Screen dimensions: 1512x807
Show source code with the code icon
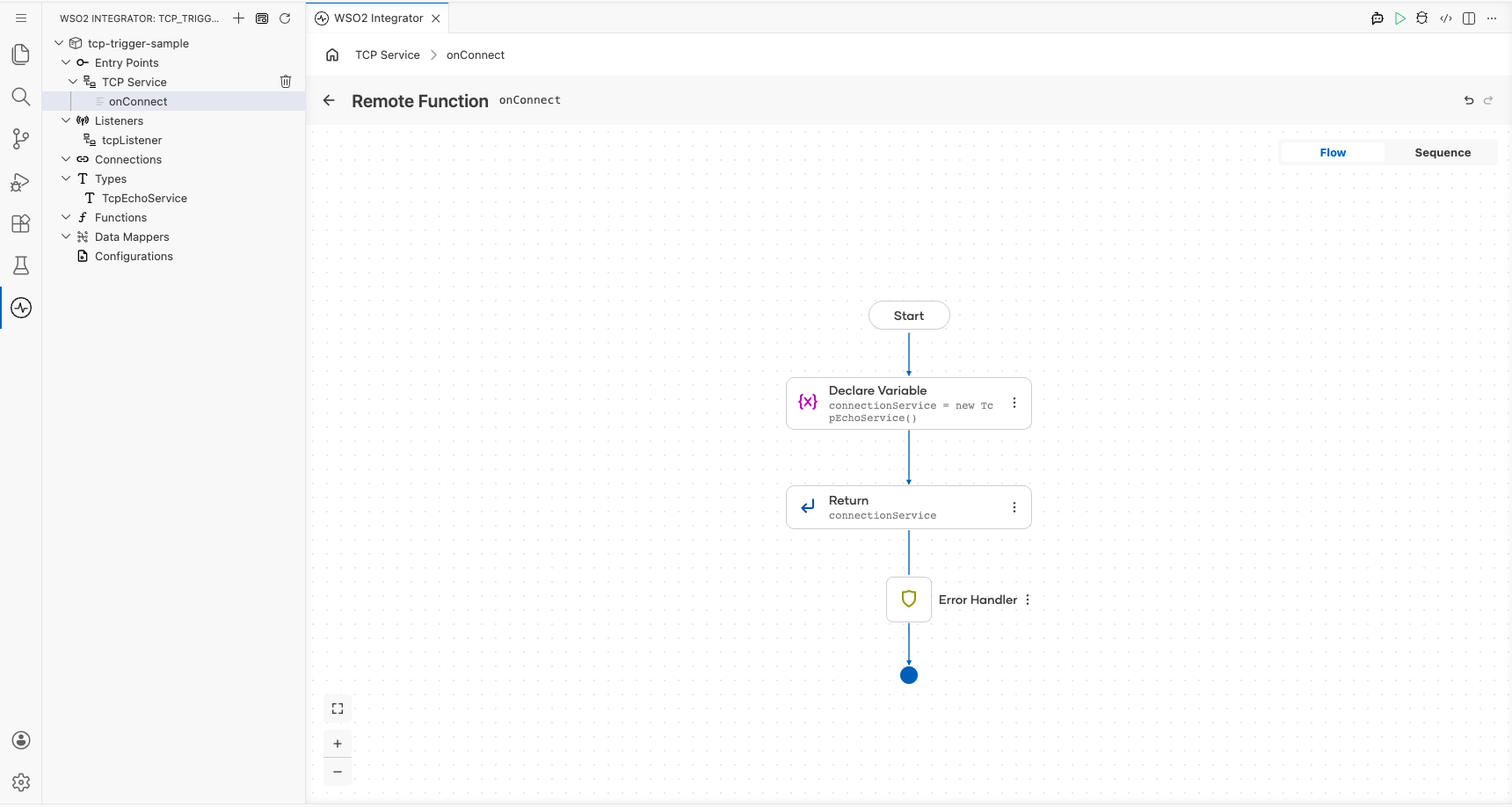pos(1446,18)
